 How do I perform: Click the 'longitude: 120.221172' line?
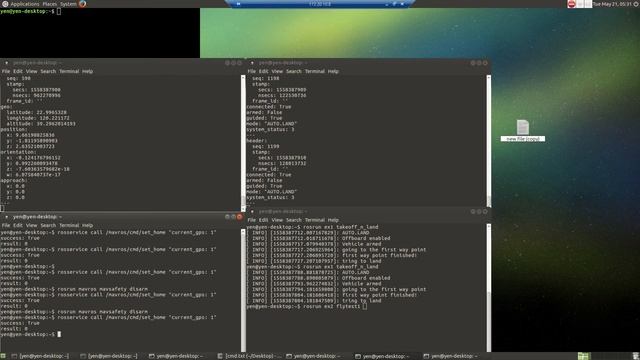pyautogui.click(x=38, y=118)
